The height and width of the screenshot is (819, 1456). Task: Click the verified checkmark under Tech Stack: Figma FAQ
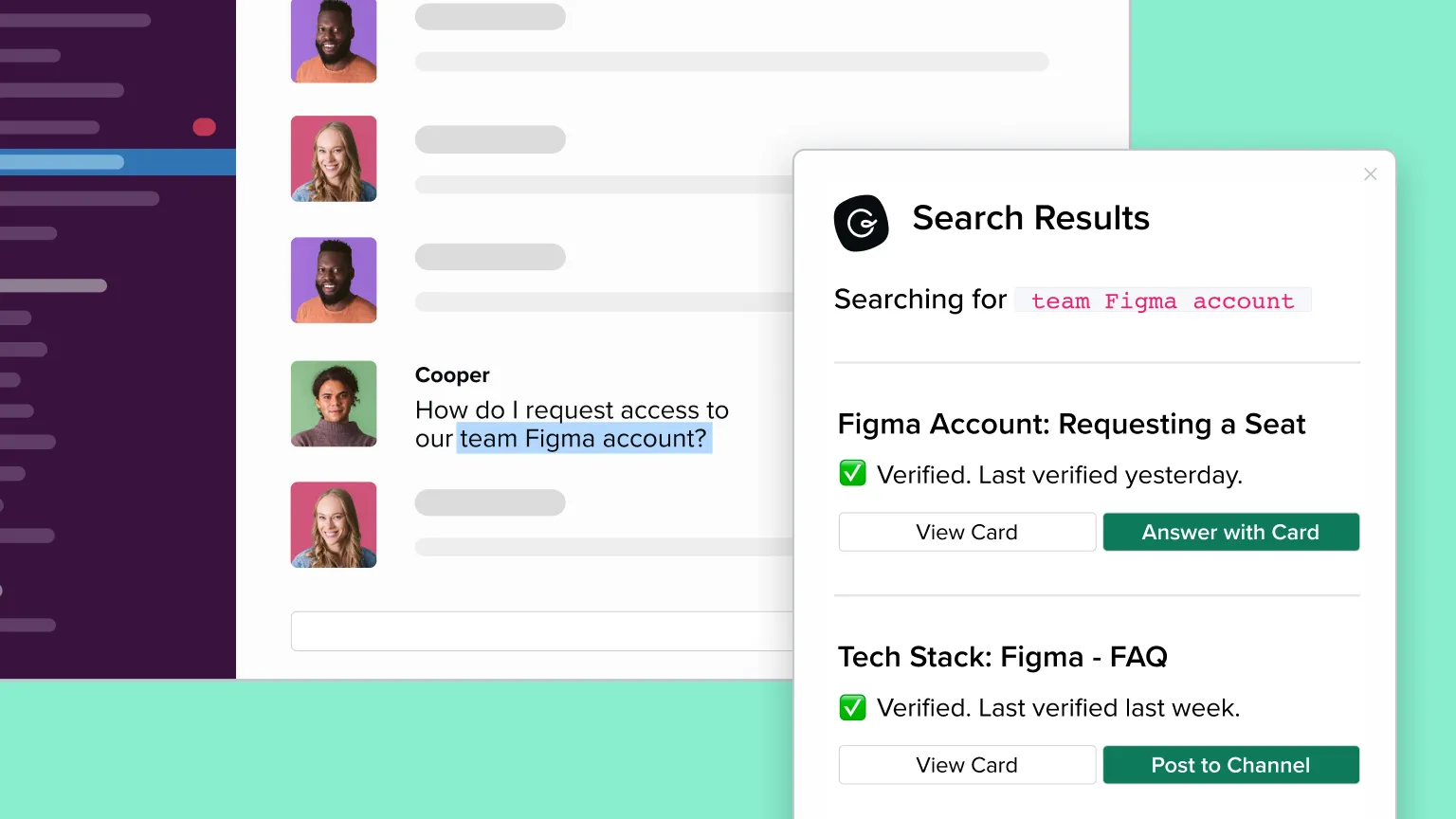pos(852,706)
